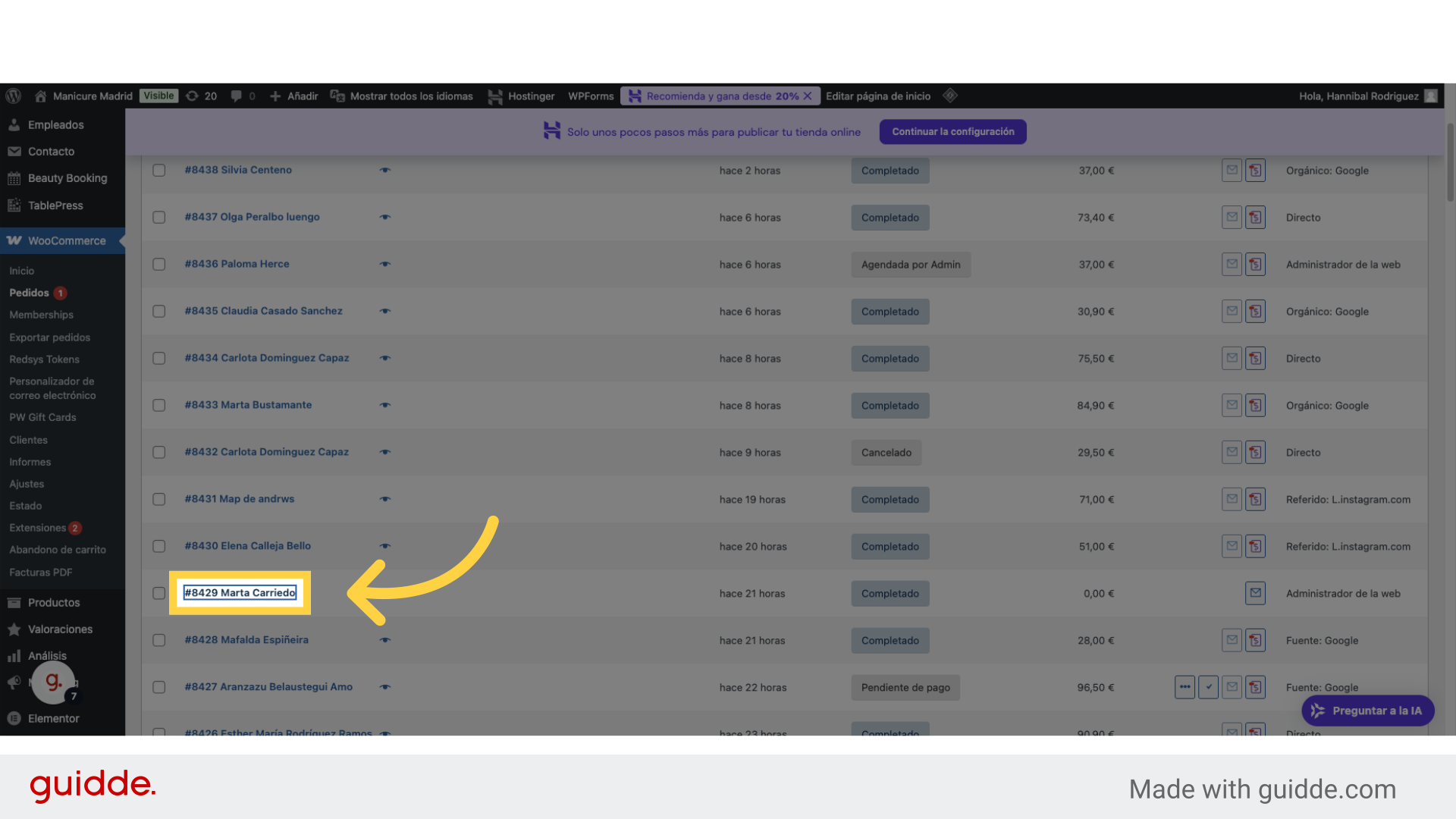Click the WordPress logo icon
The height and width of the screenshot is (819, 1456).
pyautogui.click(x=13, y=96)
